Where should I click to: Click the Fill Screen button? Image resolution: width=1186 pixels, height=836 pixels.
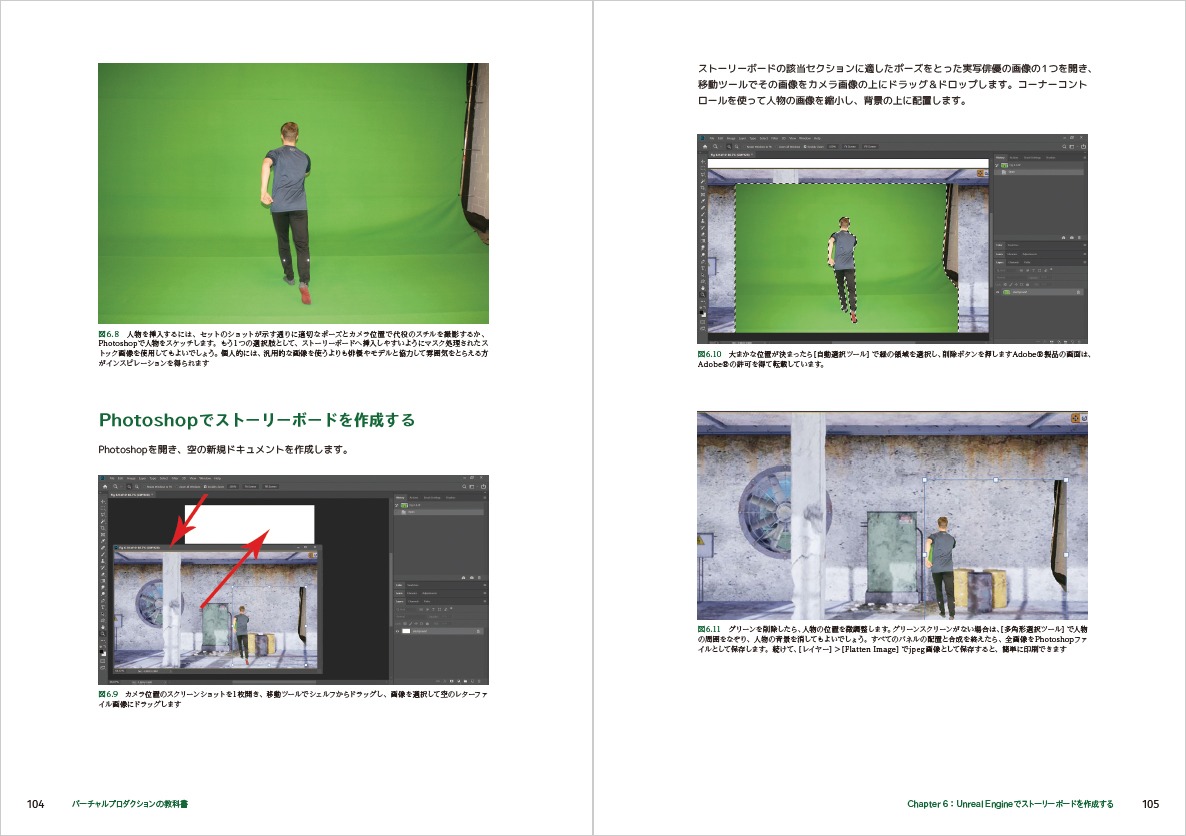coord(869,147)
